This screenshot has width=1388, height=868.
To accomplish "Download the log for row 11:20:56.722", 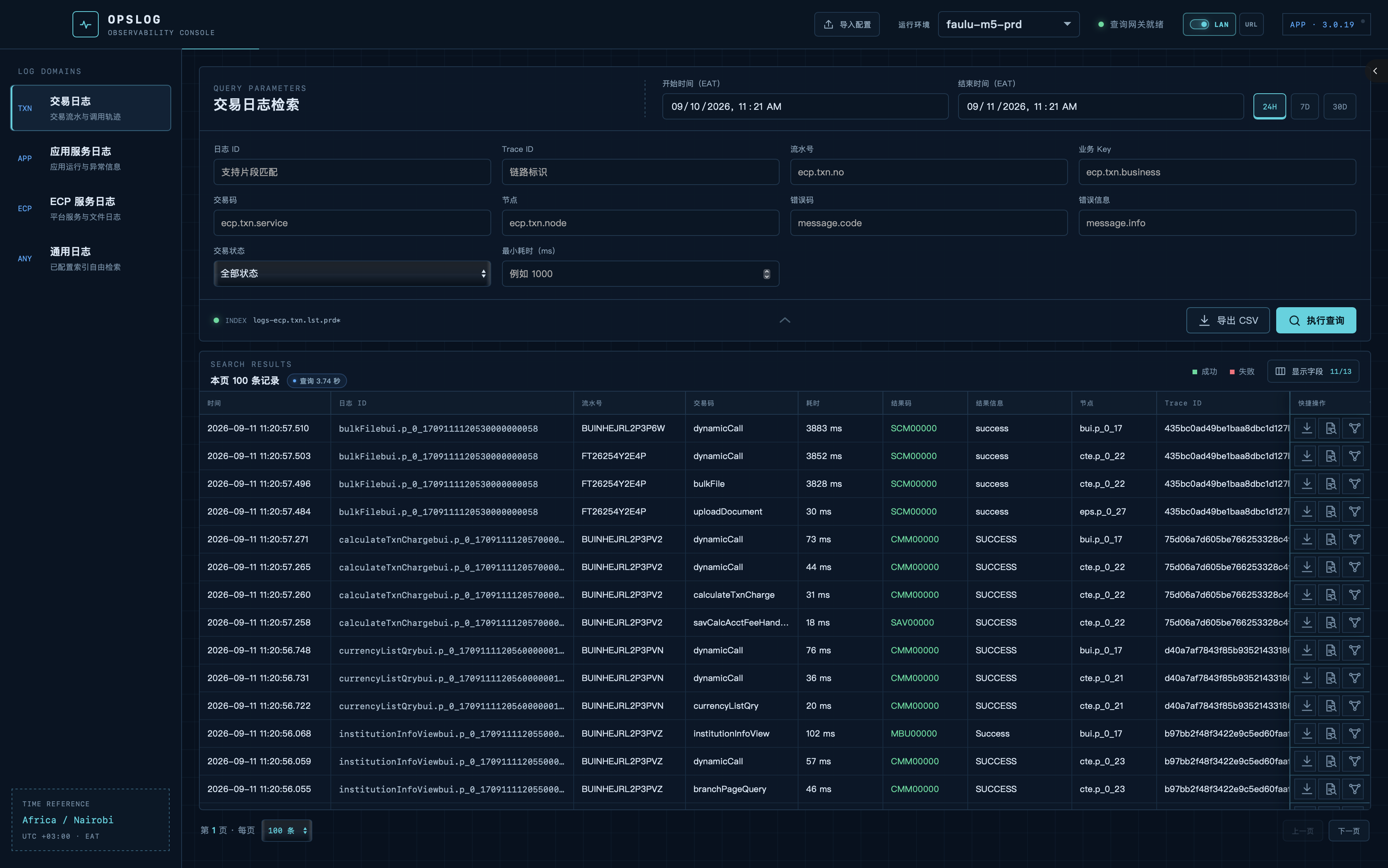I will click(x=1306, y=705).
